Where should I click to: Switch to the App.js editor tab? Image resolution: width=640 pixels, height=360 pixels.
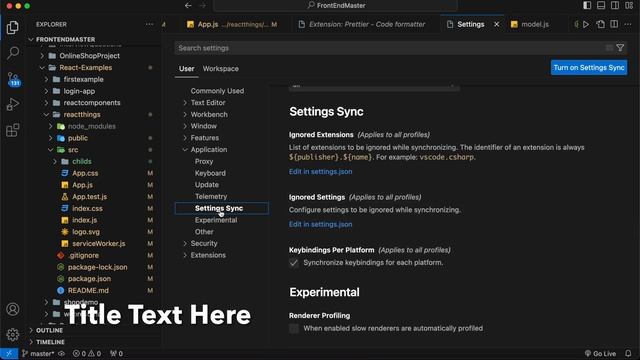(x=231, y=24)
